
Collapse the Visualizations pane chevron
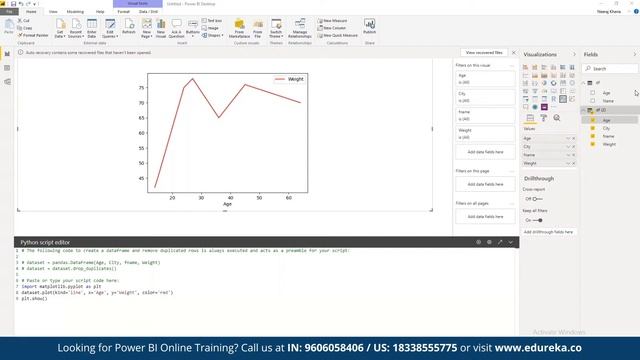tap(574, 54)
